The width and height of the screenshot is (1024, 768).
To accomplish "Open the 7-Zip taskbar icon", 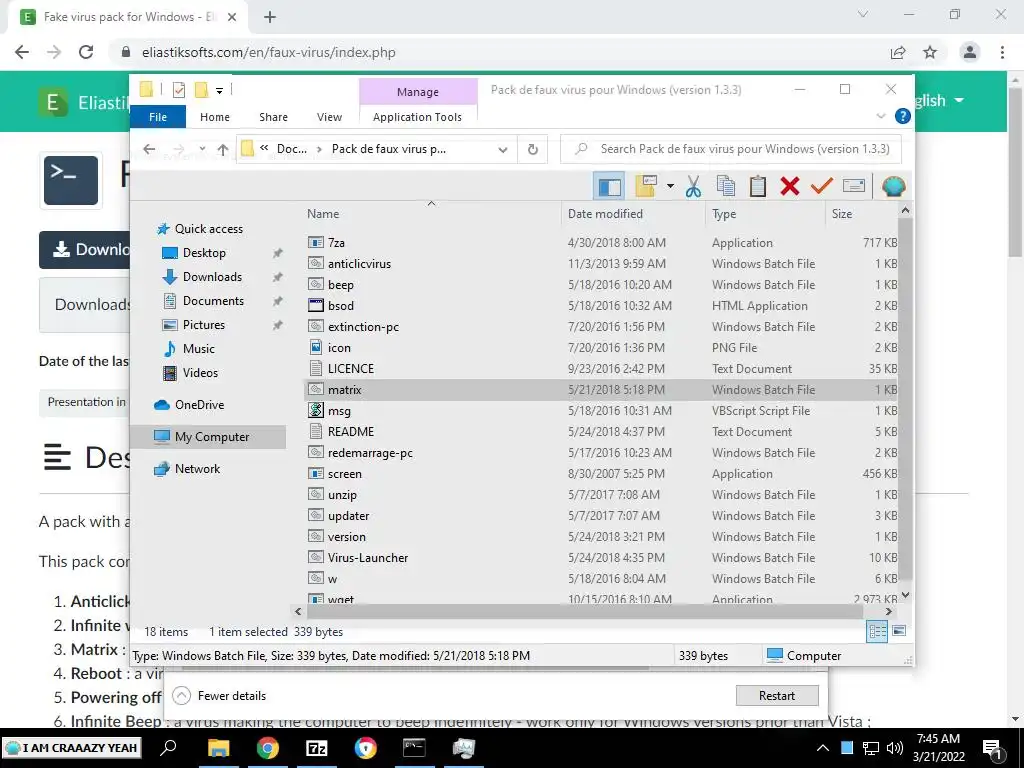I will [317, 748].
